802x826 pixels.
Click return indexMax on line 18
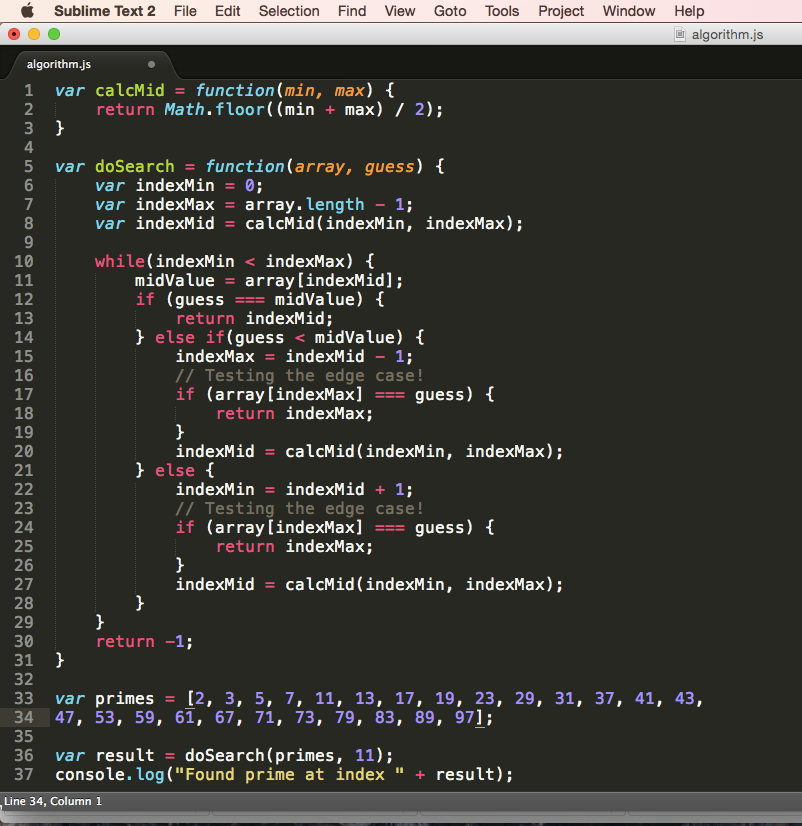[x=295, y=414]
